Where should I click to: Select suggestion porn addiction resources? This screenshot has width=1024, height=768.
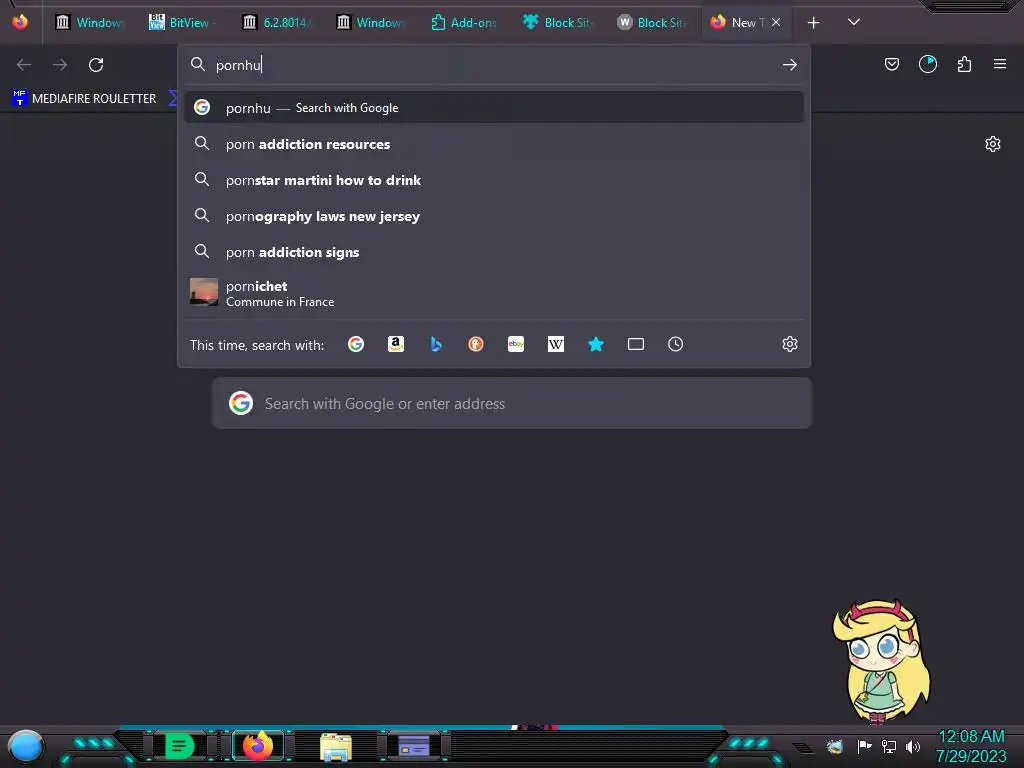coord(494,144)
